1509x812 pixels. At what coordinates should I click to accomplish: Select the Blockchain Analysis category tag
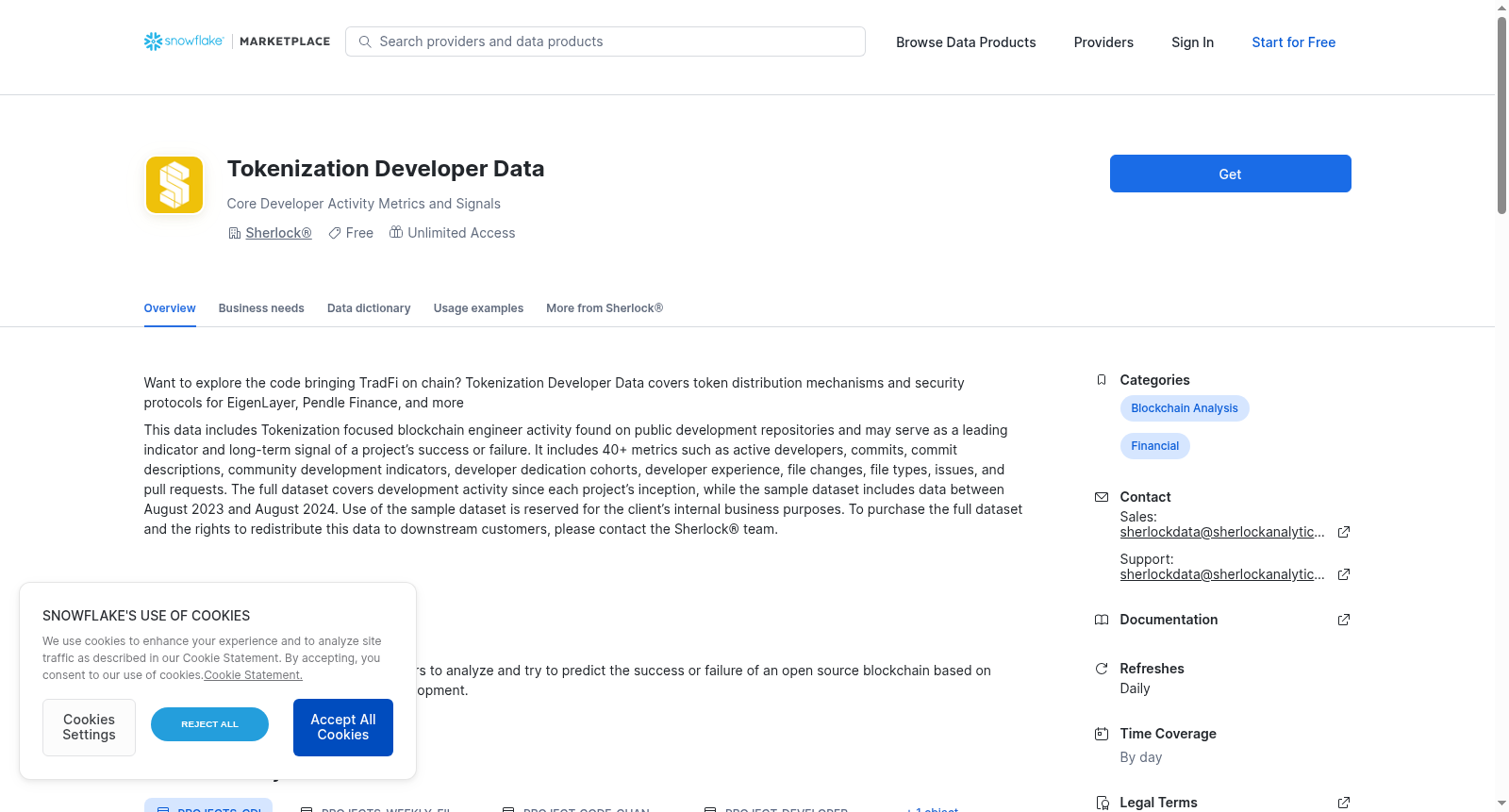point(1185,408)
